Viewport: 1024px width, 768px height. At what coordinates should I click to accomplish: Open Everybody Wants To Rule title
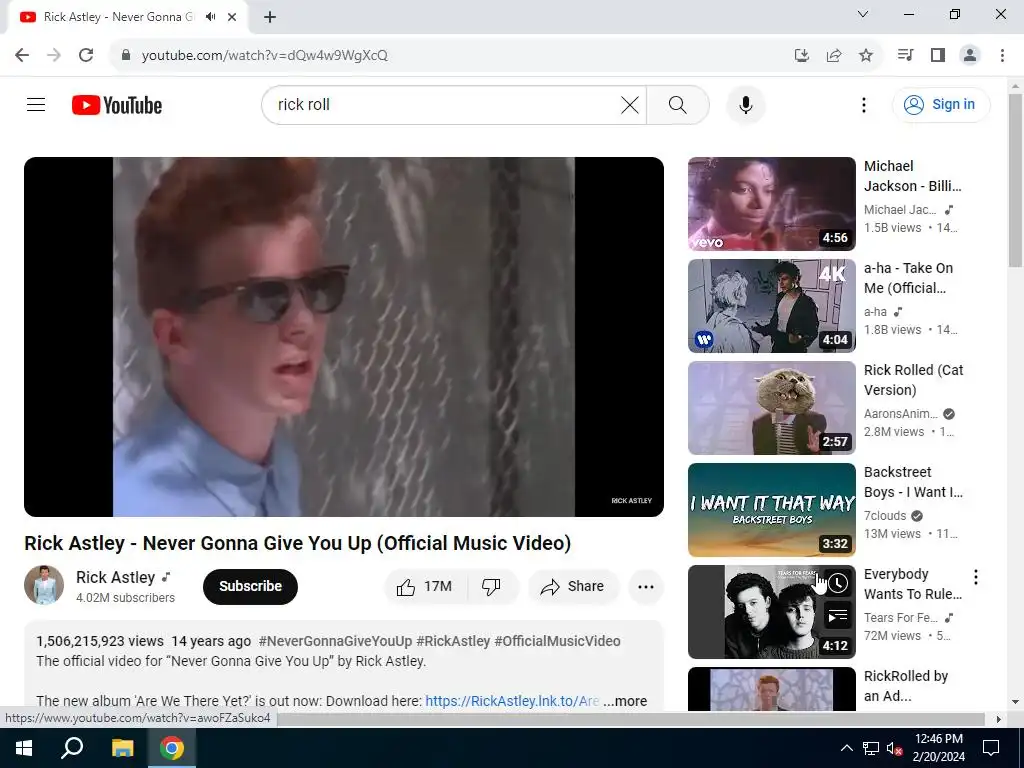[912, 584]
